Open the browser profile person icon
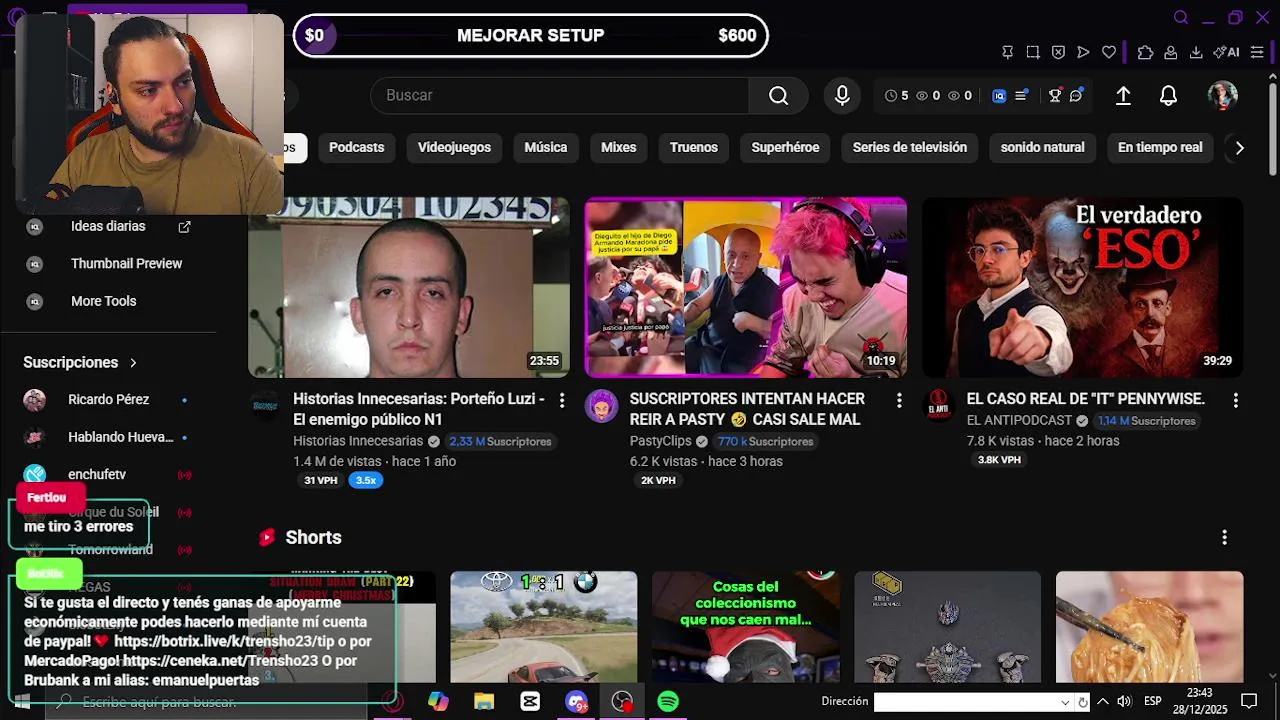Image resolution: width=1280 pixels, height=720 pixels. (x=1170, y=52)
